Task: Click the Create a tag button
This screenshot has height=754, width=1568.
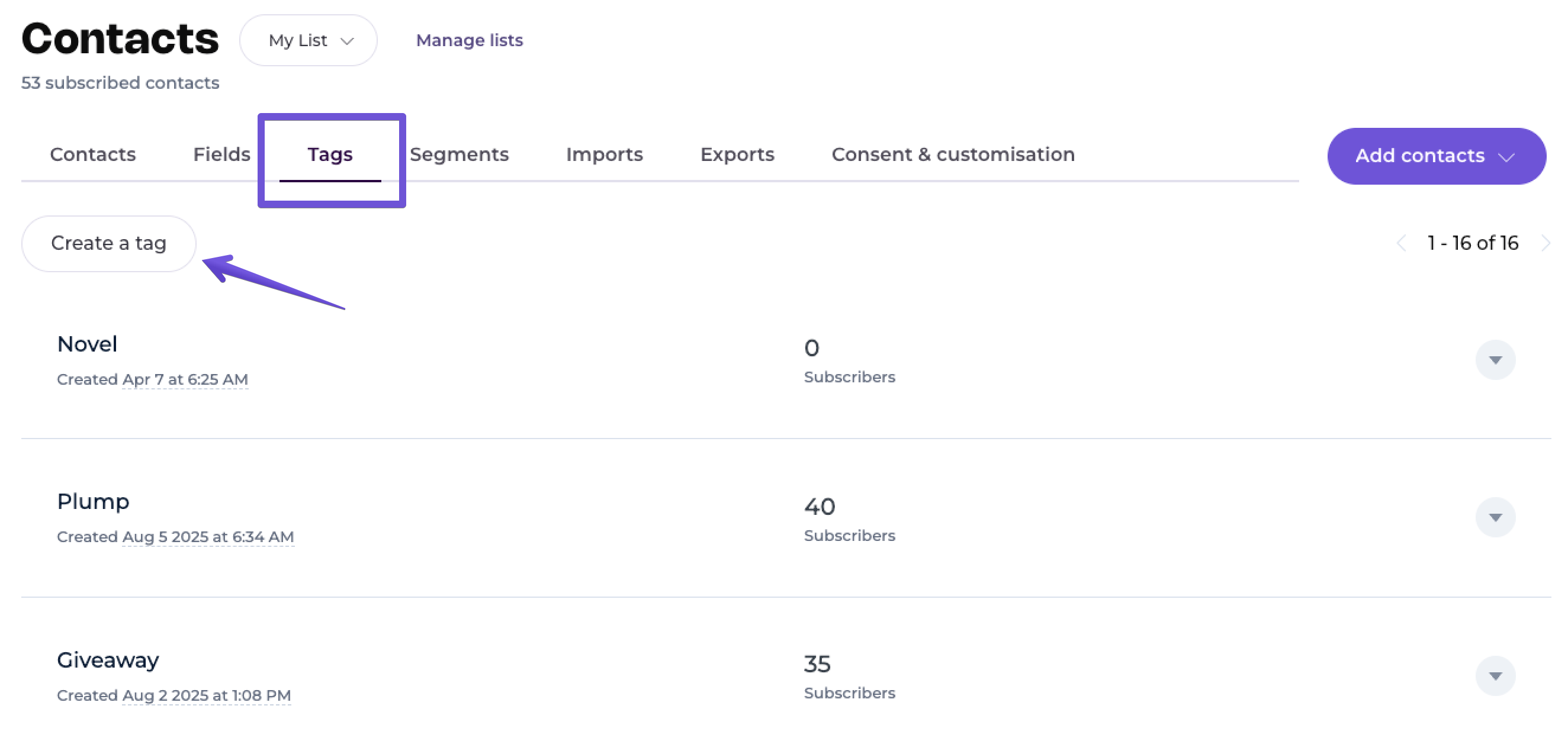Action: tap(108, 243)
